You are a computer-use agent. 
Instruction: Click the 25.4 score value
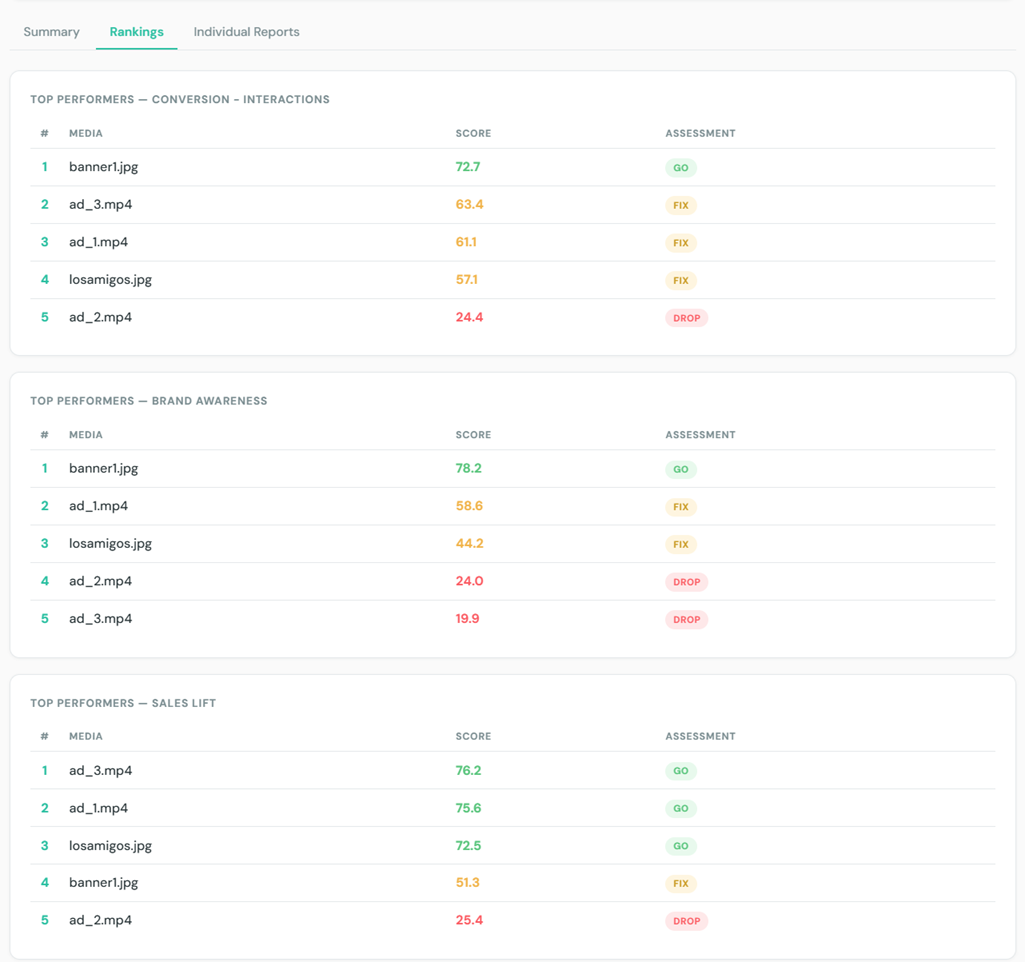tap(469, 920)
